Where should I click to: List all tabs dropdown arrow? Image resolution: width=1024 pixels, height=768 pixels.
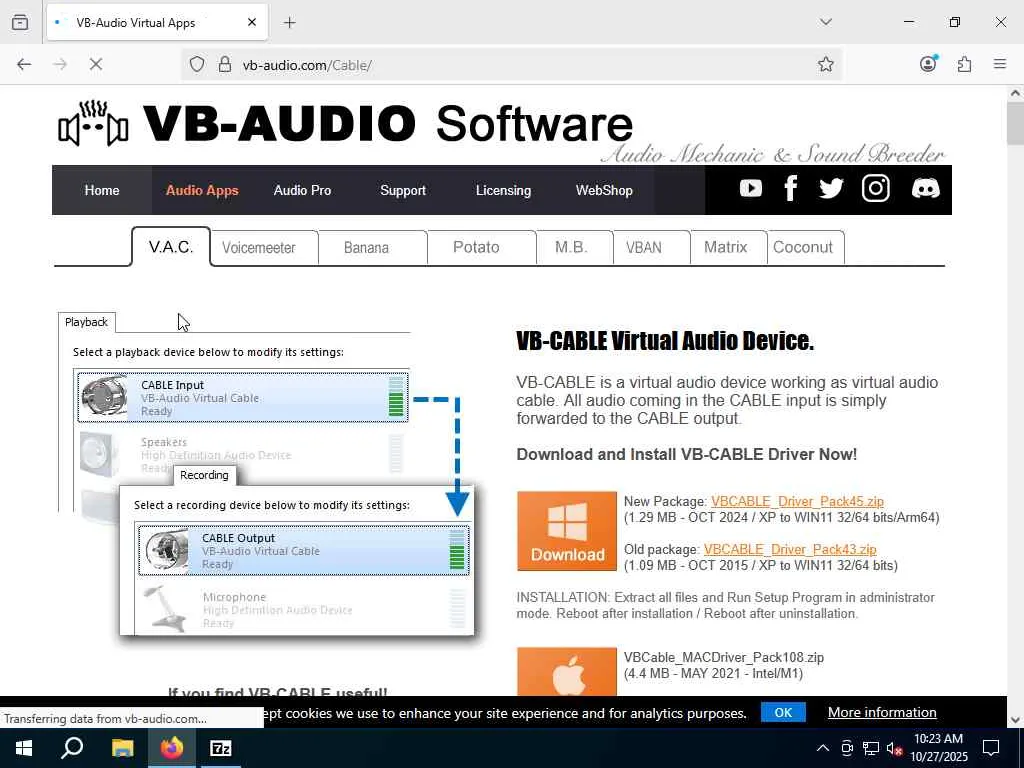tap(826, 22)
